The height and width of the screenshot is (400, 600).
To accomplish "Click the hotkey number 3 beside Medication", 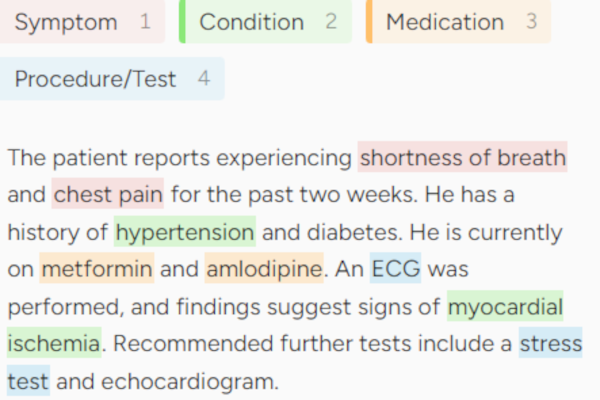I will point(531,22).
